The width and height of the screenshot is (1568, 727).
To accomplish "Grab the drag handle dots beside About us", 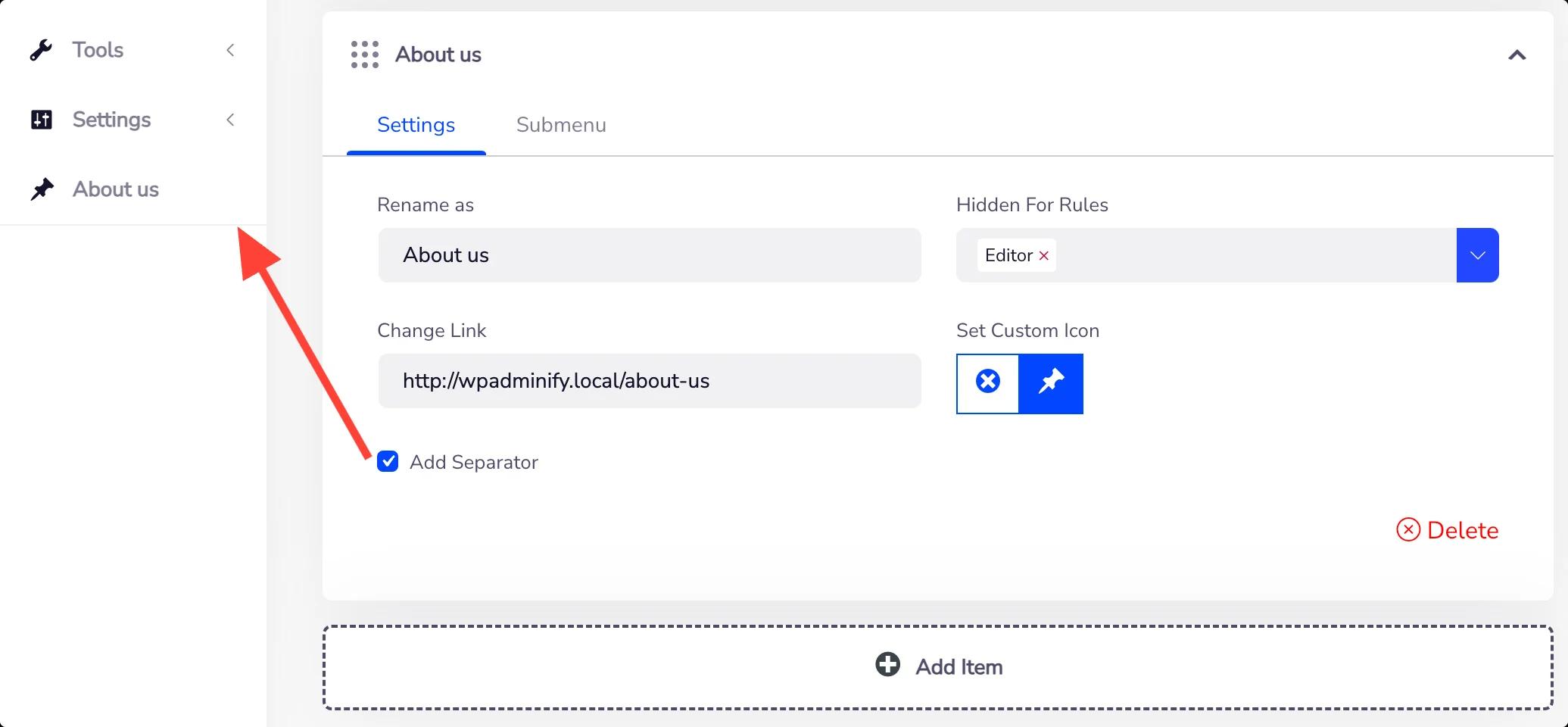I will pos(365,55).
